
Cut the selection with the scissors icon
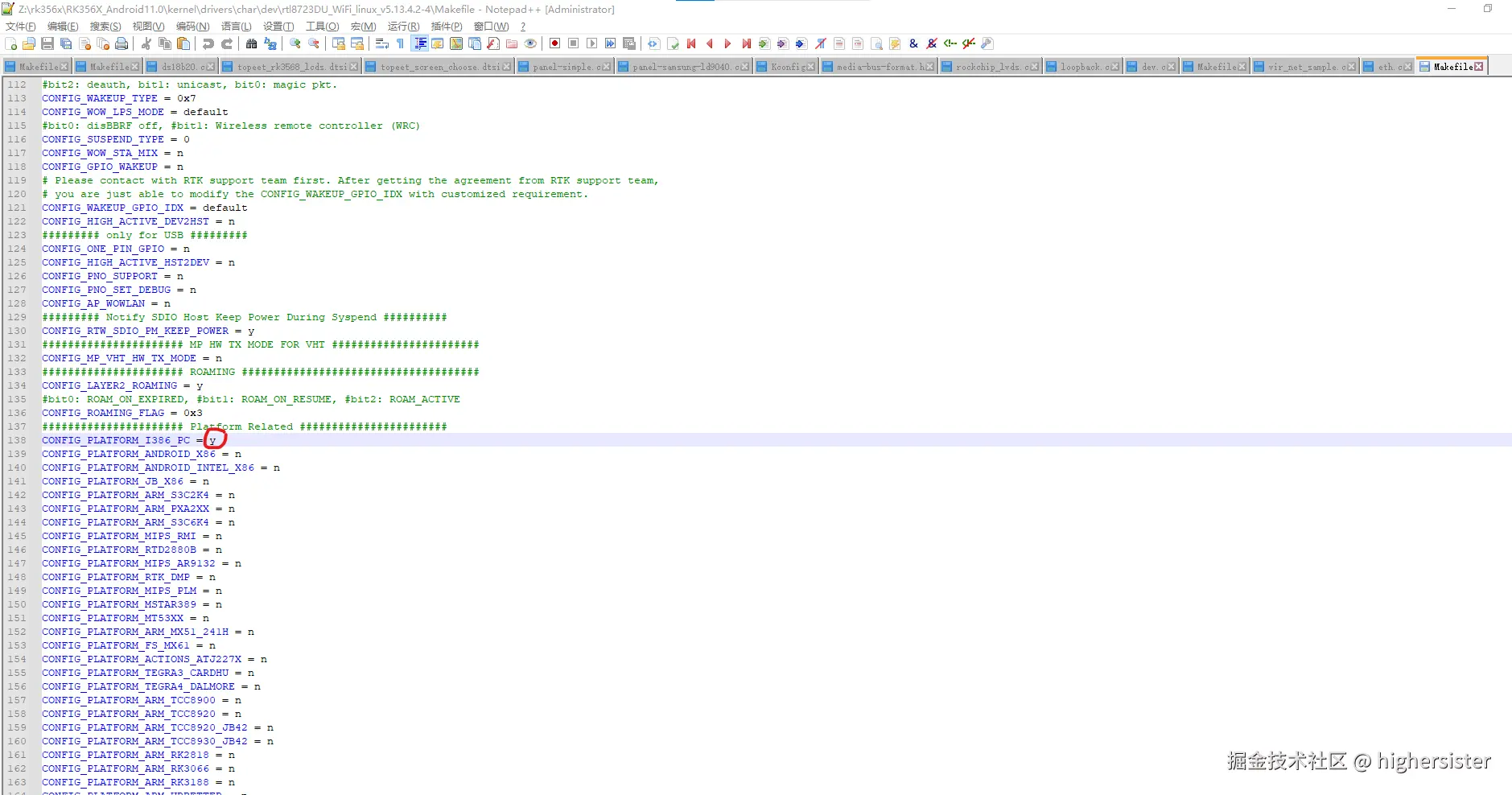click(x=146, y=43)
